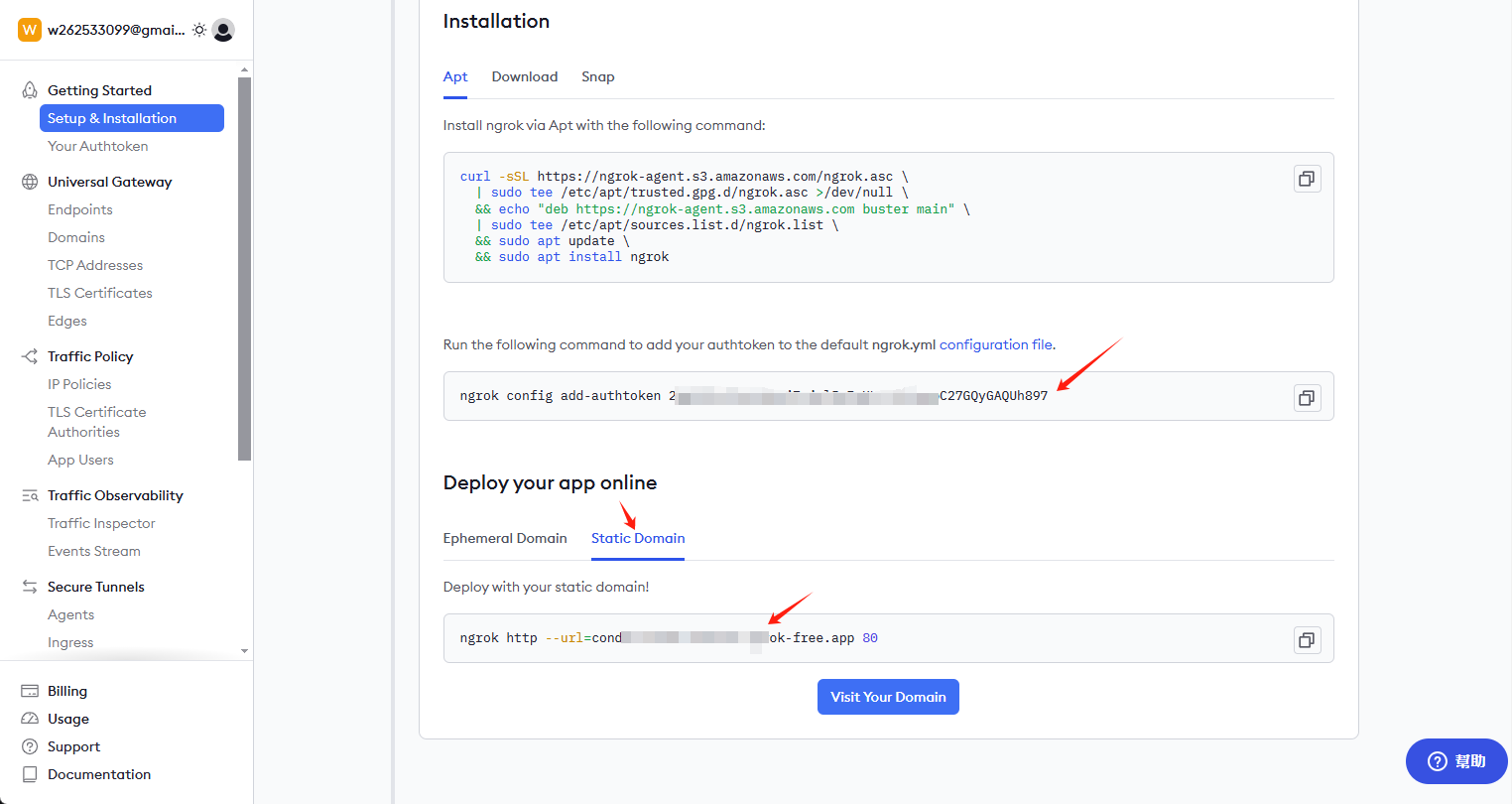
Task: Copy the ngrok http static domain command
Action: pos(1307,640)
